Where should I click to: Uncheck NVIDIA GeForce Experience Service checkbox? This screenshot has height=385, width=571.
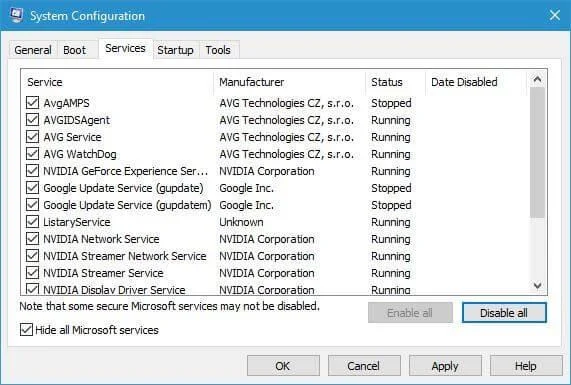tap(32, 170)
